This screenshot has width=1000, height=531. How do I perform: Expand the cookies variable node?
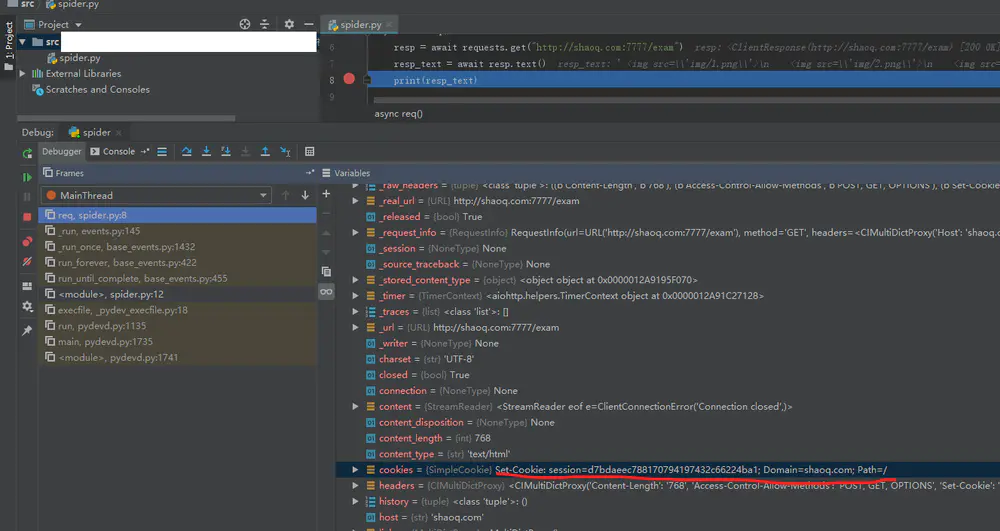(355, 470)
